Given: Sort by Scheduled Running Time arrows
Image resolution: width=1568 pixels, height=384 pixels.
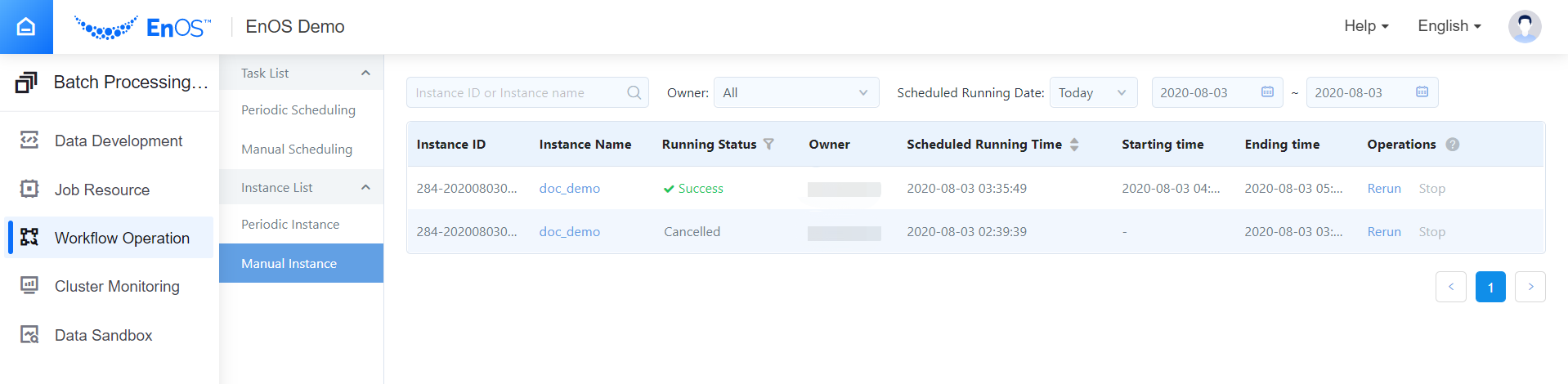Looking at the screenshot, I should coord(1074,145).
